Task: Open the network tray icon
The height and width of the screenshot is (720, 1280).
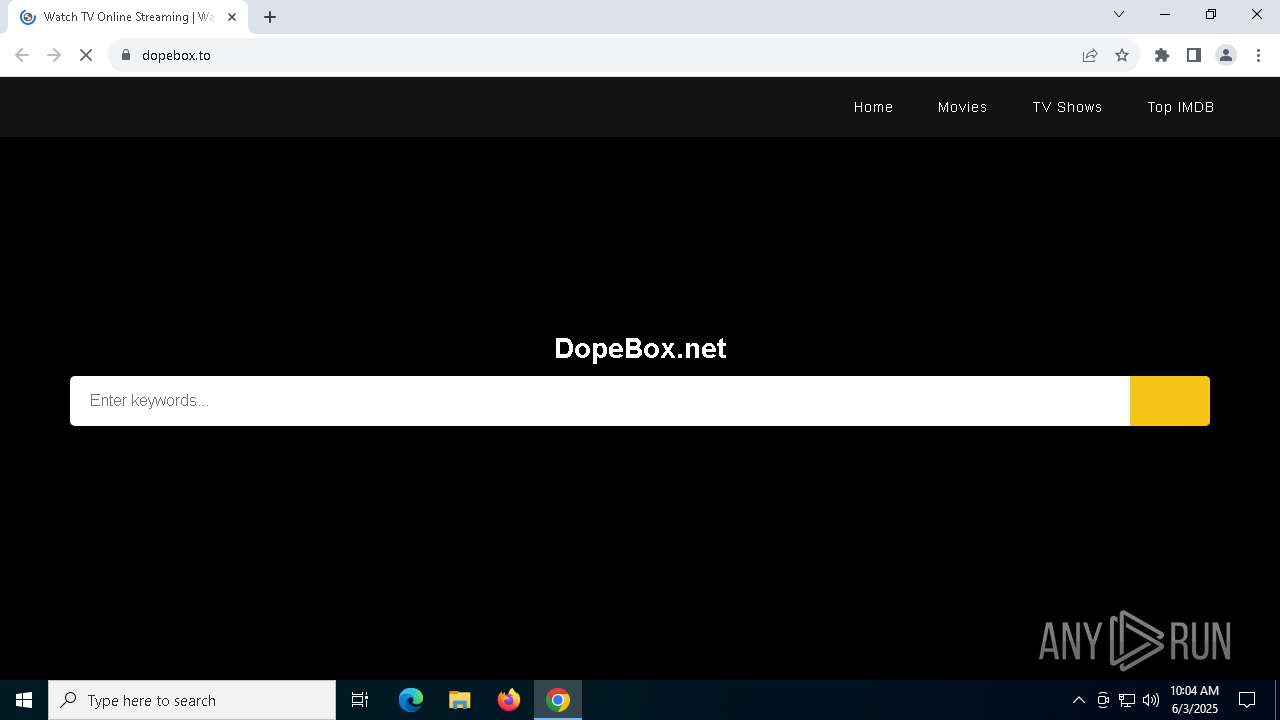Action: (x=1127, y=700)
